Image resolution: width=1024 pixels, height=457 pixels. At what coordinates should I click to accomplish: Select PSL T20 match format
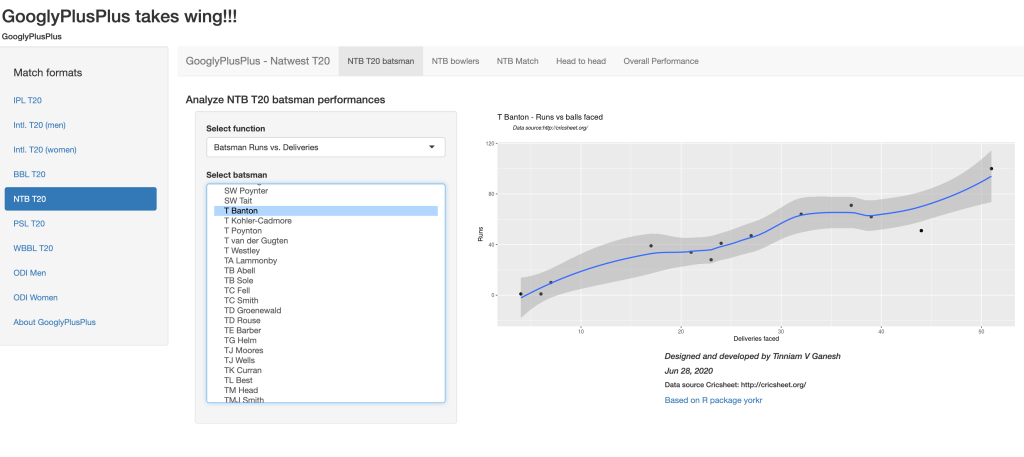click(29, 223)
